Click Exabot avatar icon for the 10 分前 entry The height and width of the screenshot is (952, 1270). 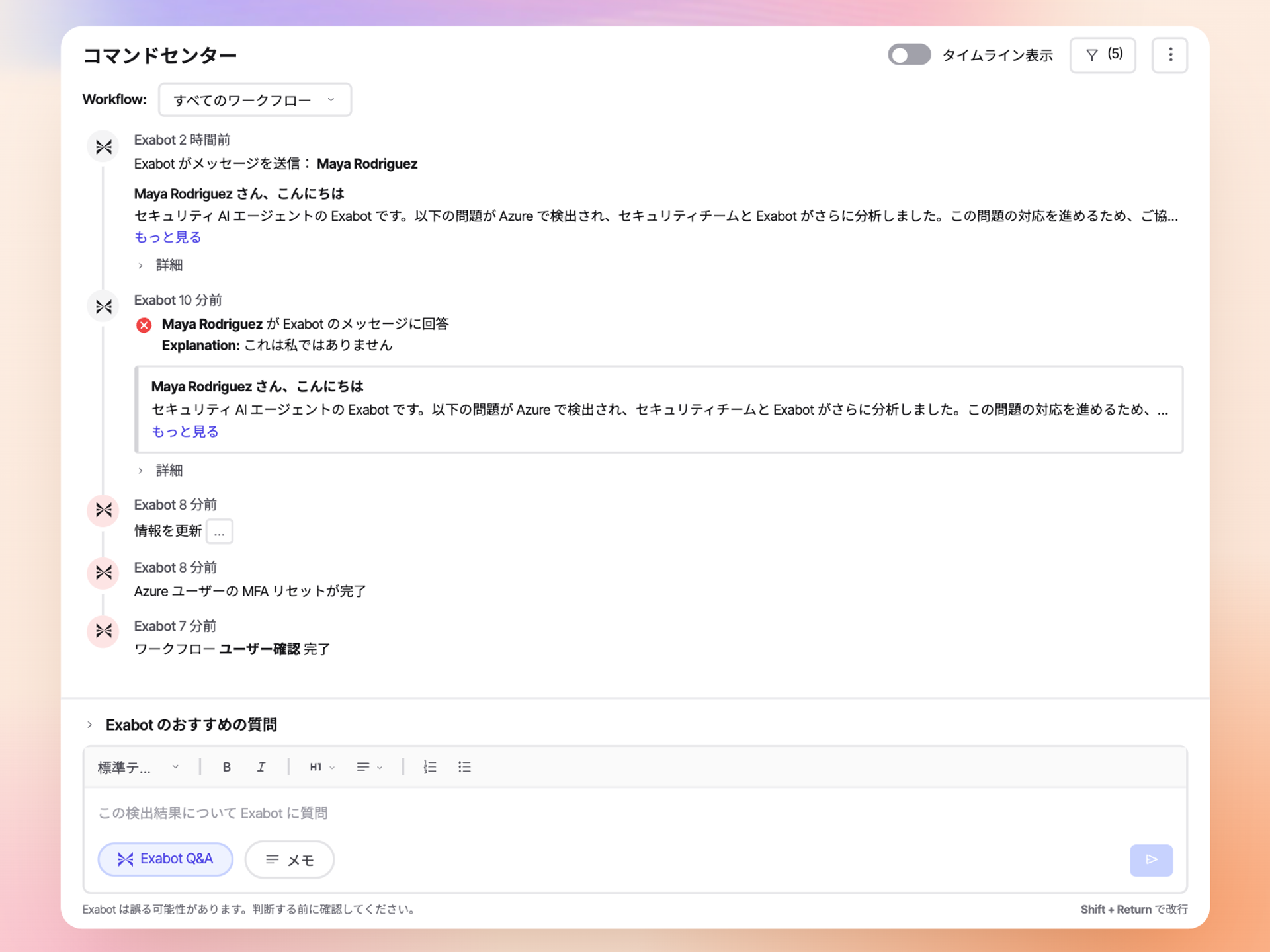[x=103, y=307]
